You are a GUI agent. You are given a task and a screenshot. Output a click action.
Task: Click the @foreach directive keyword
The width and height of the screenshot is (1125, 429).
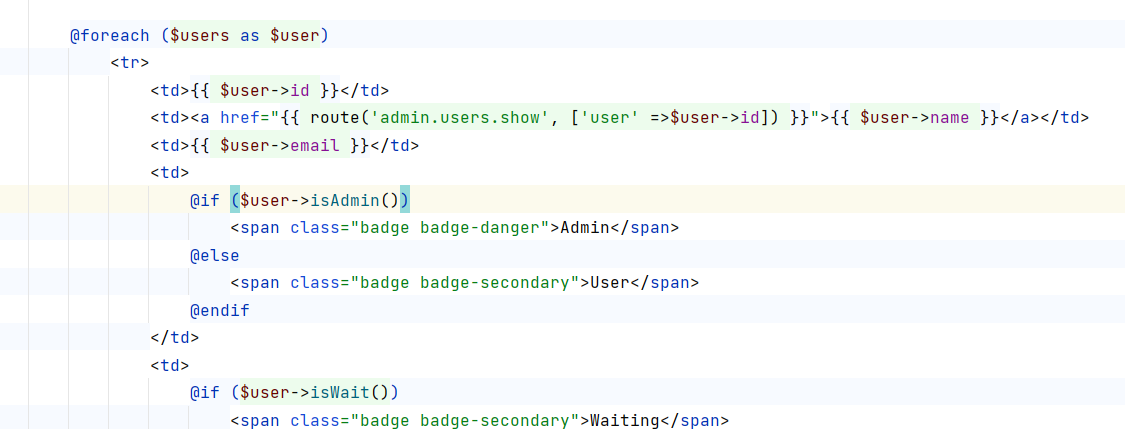coord(110,35)
